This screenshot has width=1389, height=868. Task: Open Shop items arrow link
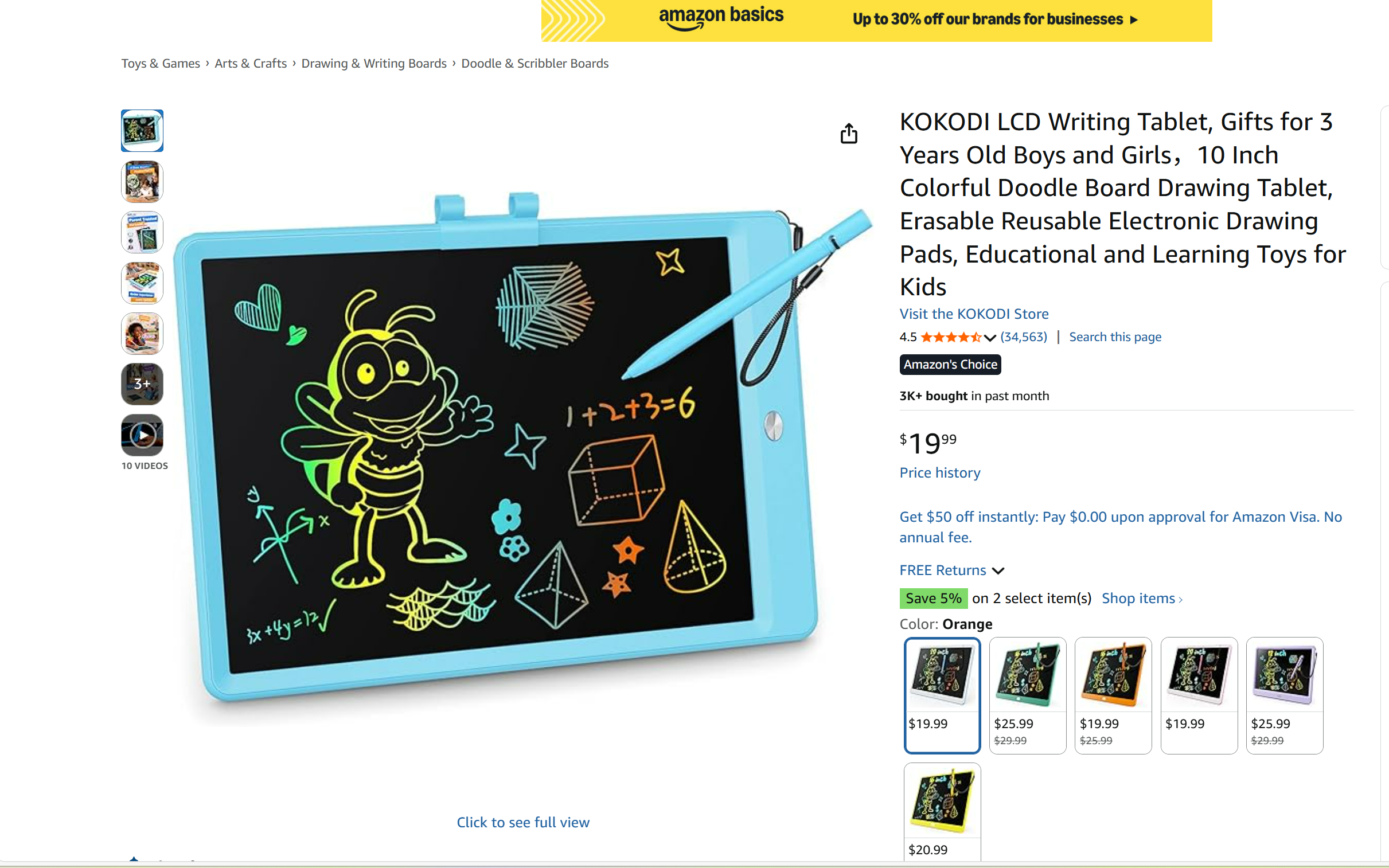point(1142,598)
